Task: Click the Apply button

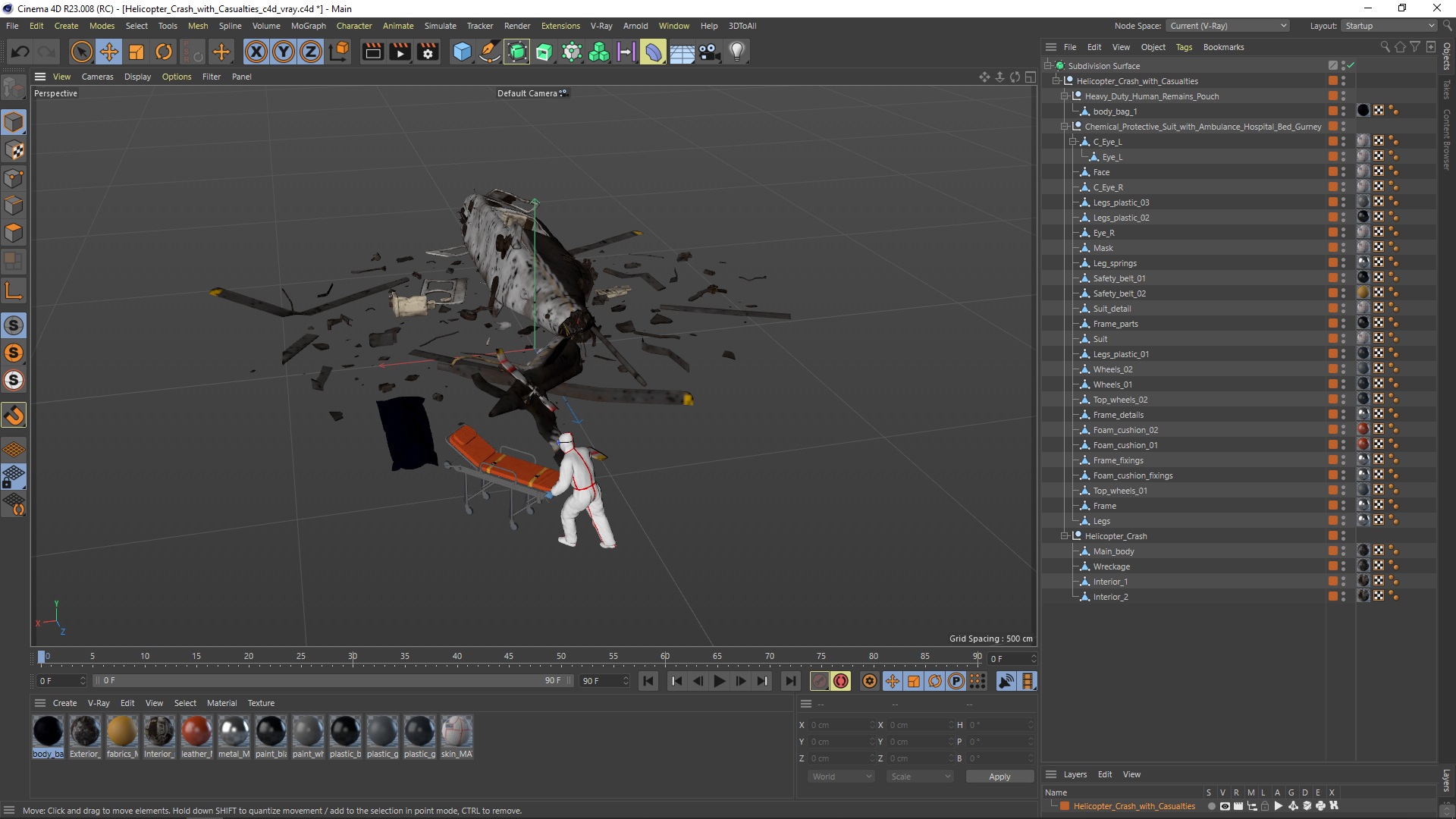Action: click(999, 777)
